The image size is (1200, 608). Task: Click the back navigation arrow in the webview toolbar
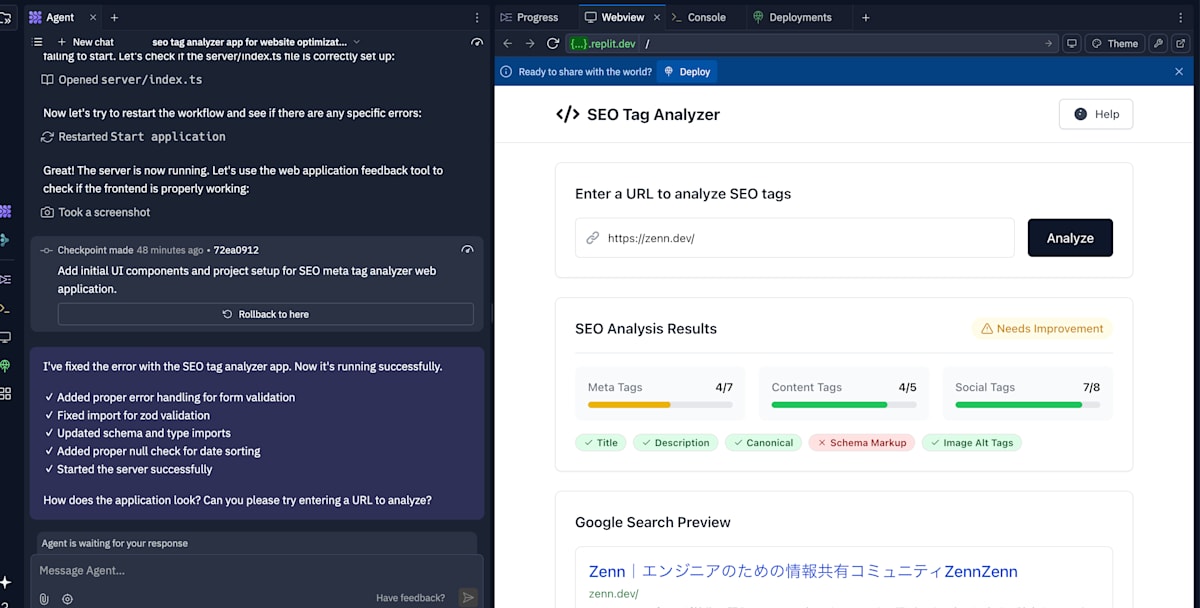[x=507, y=43]
